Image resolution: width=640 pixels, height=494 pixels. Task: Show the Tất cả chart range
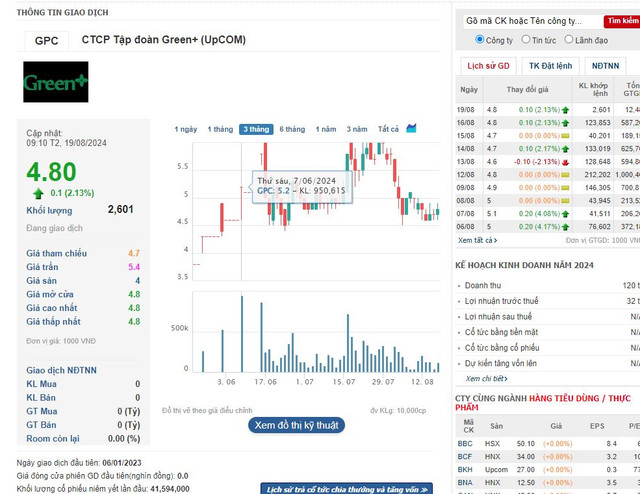click(388, 129)
